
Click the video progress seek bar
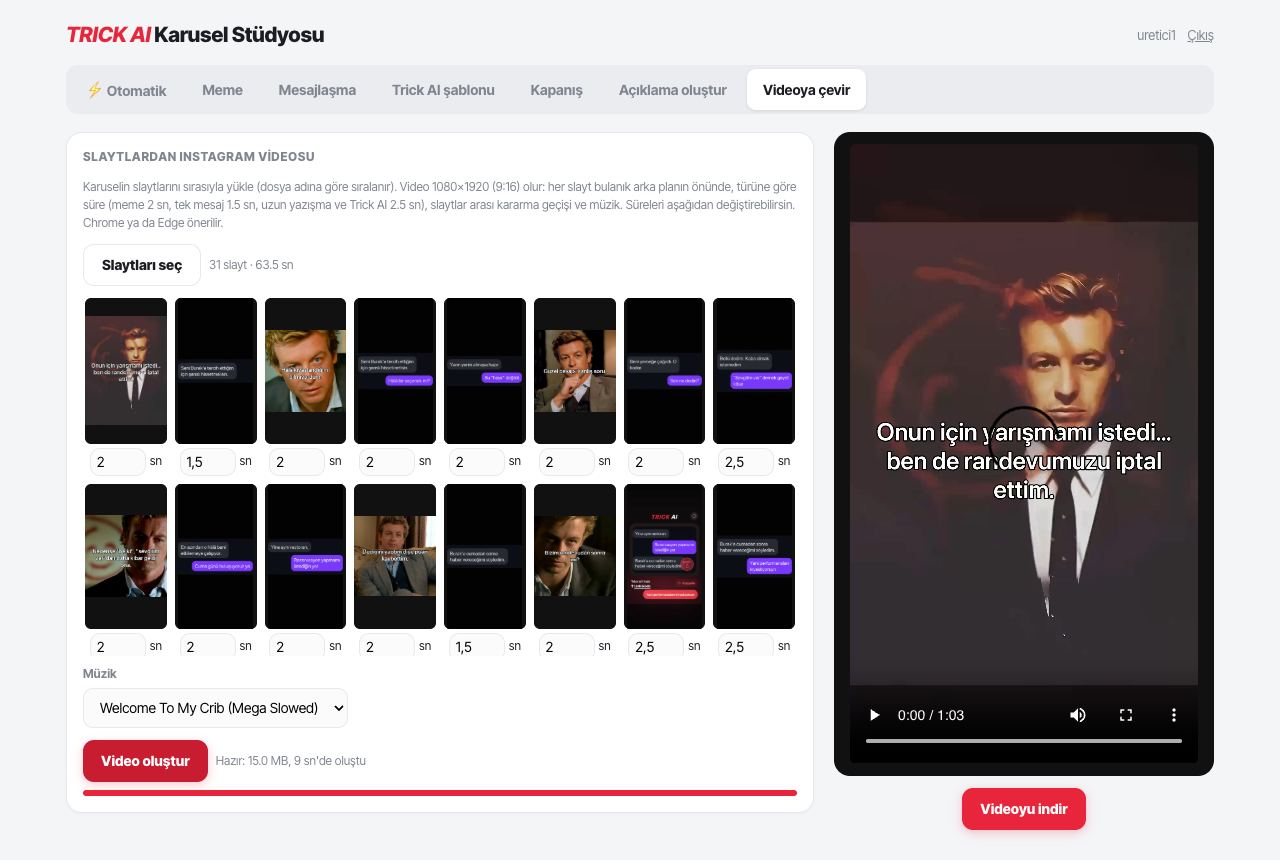click(x=1024, y=741)
